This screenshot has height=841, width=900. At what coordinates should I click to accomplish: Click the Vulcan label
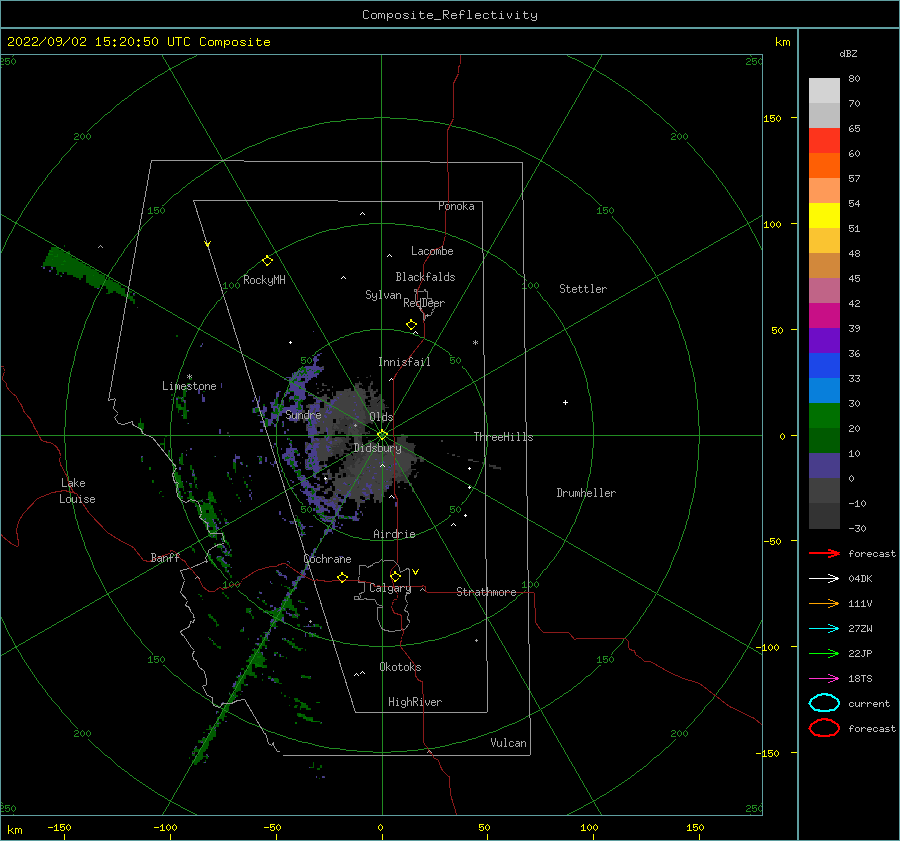(509, 743)
